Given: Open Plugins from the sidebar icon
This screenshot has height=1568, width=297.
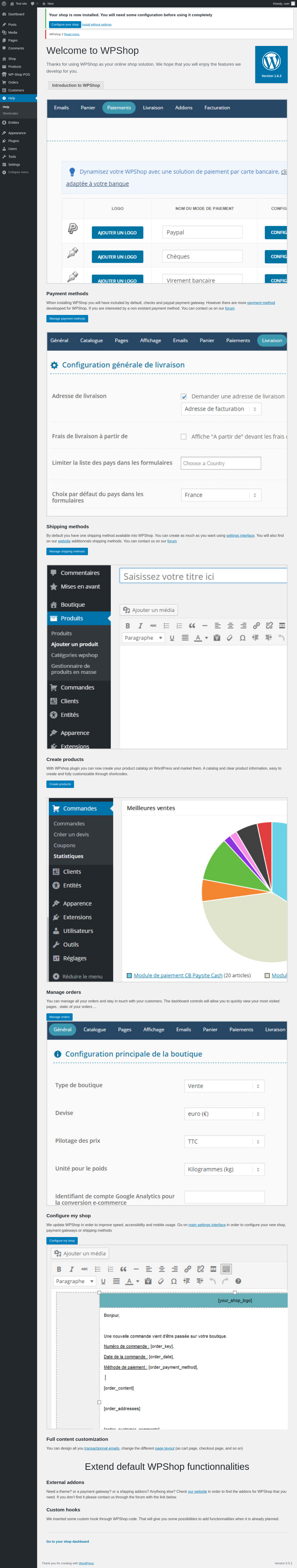Looking at the screenshot, I should (x=4, y=141).
